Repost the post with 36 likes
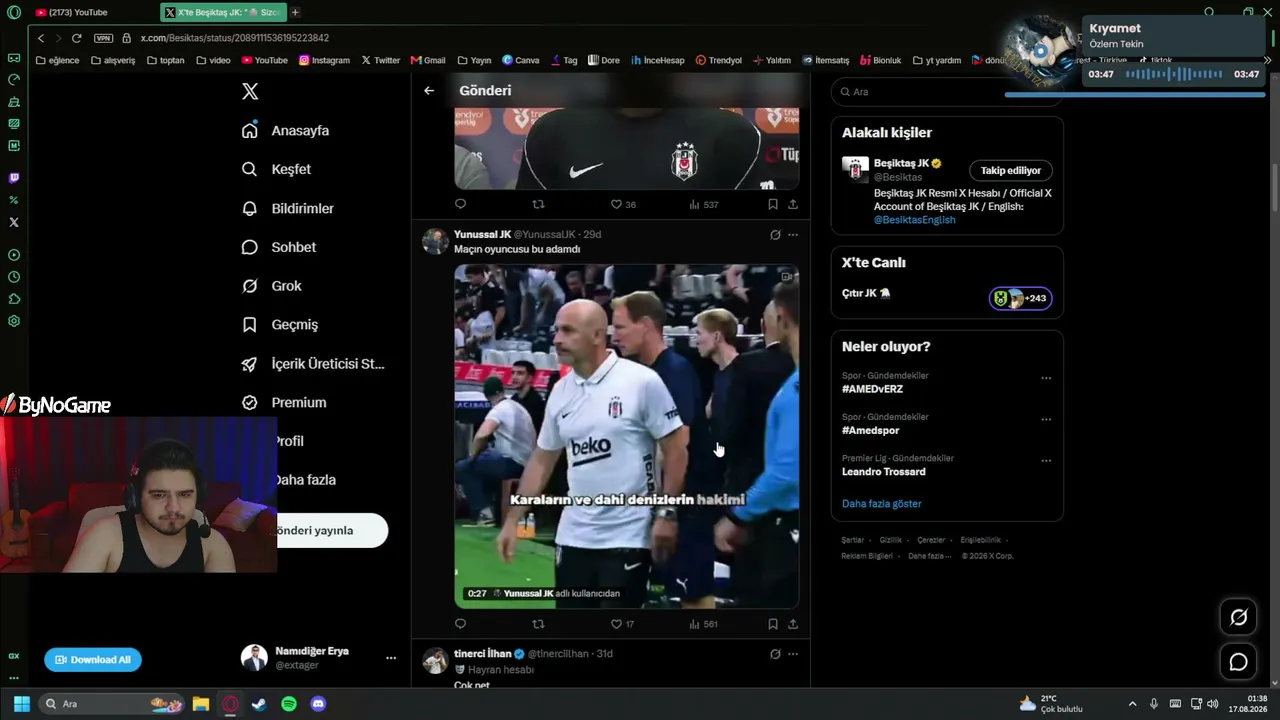This screenshot has height=720, width=1280. coord(538,204)
